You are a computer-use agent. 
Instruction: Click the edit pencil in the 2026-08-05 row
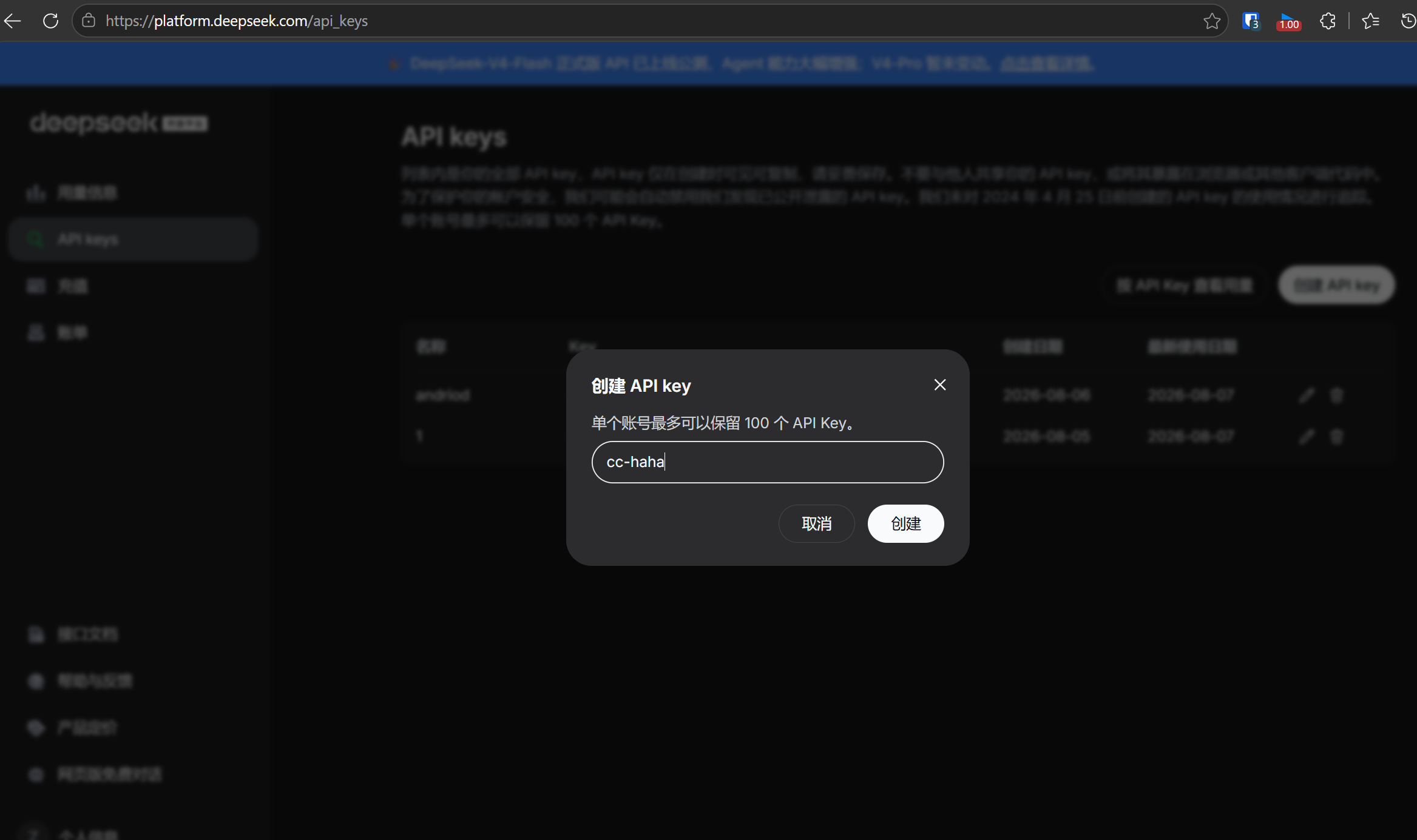click(x=1307, y=436)
